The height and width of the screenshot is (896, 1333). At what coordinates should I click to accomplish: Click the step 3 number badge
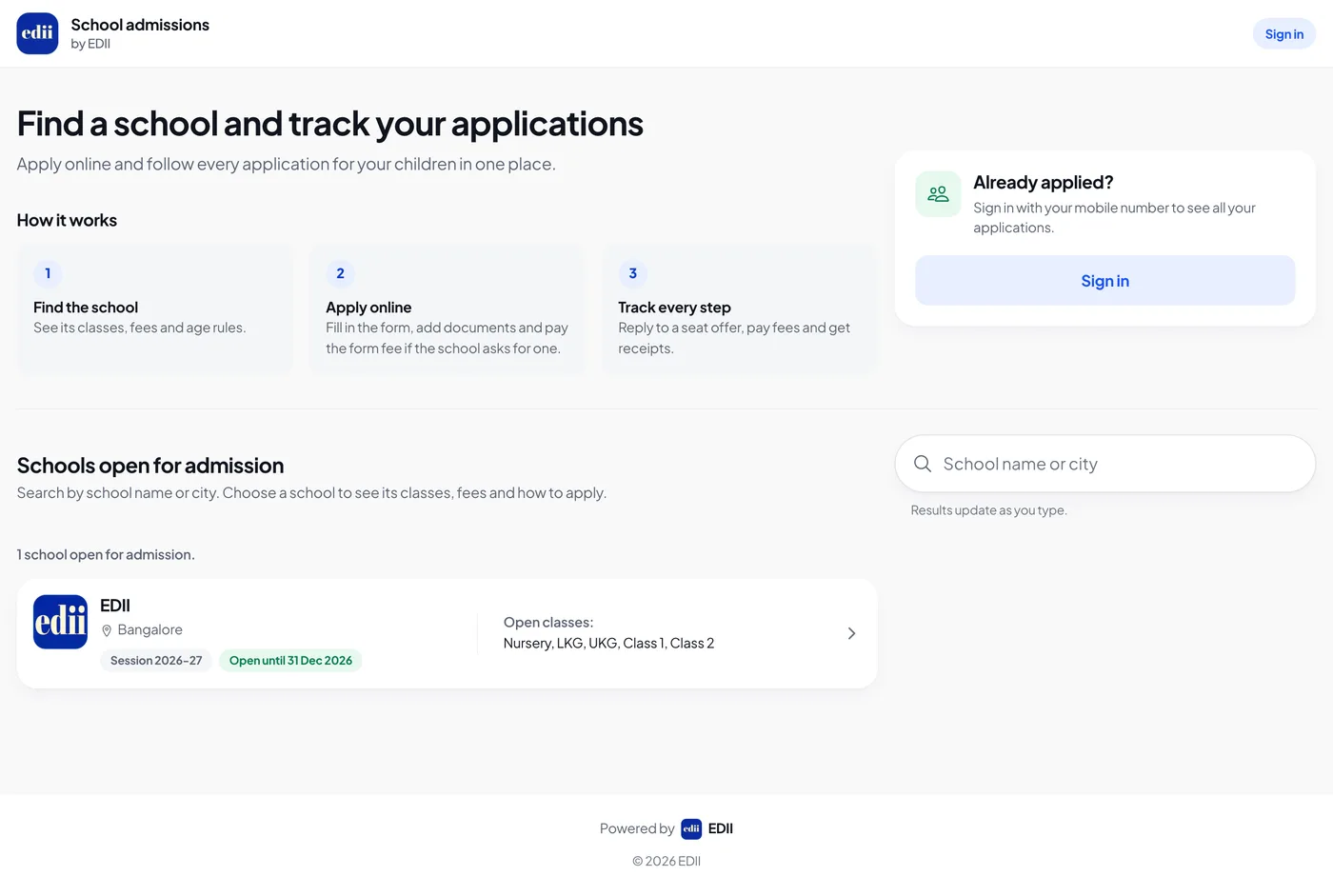(632, 273)
